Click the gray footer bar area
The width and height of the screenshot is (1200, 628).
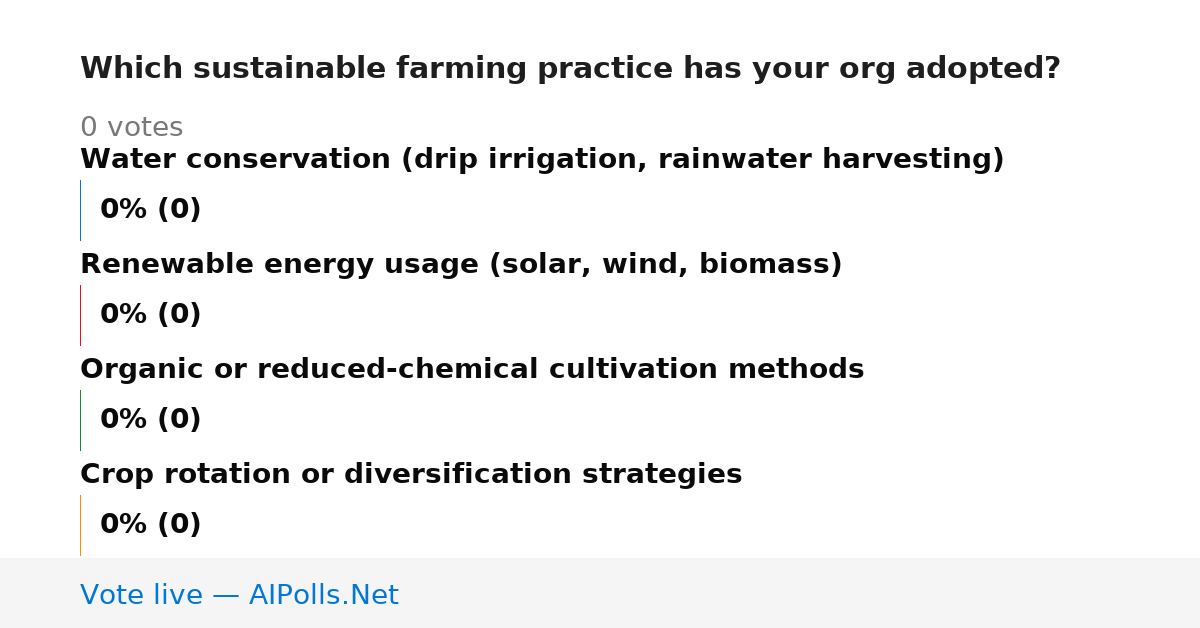click(x=600, y=593)
